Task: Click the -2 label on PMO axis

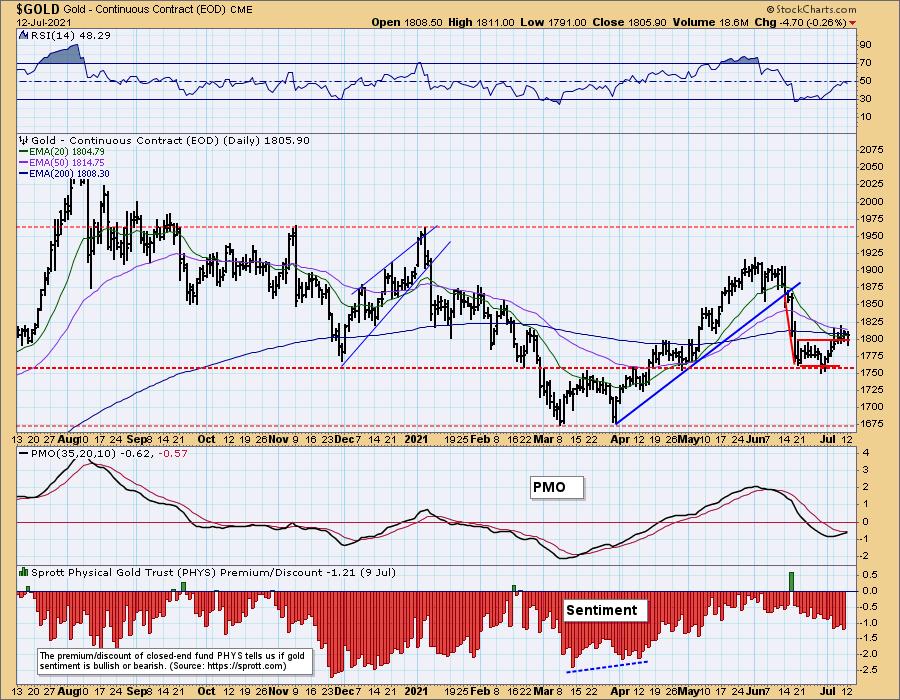Action: (864, 556)
